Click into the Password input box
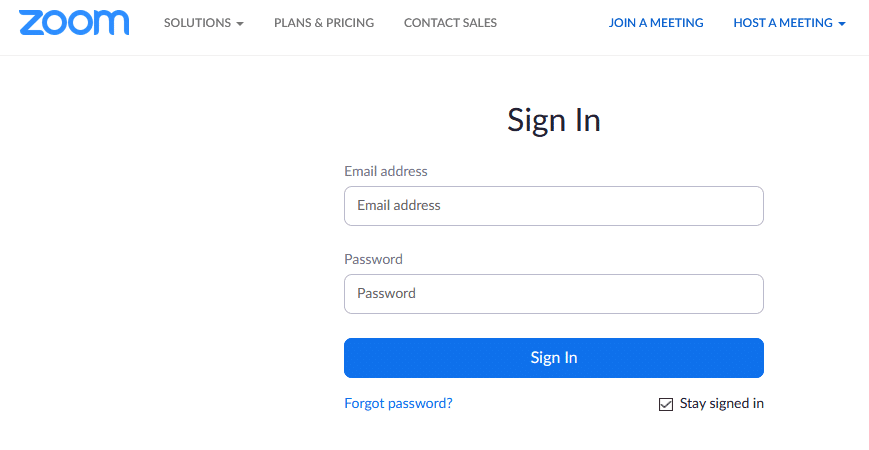Viewport: 869px width, 450px height. tap(554, 294)
